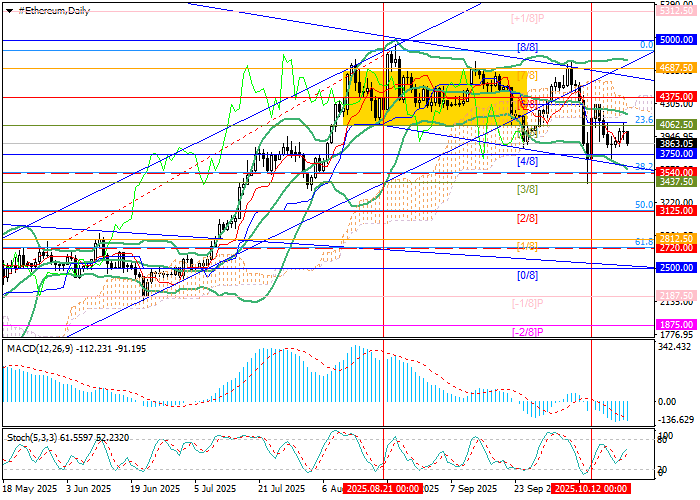
Task: Click the black current price 3863.05 label
Action: [676, 144]
